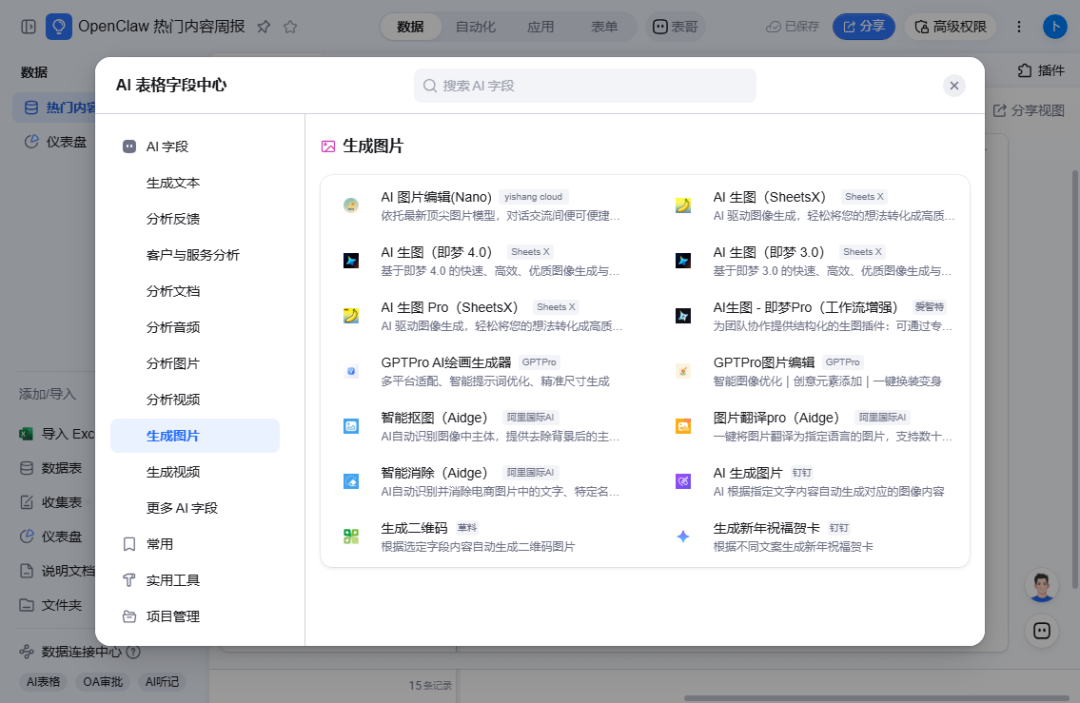1080x703 pixels.
Task: Click the 智能抠图（Aidge）icon
Action: 351,426
